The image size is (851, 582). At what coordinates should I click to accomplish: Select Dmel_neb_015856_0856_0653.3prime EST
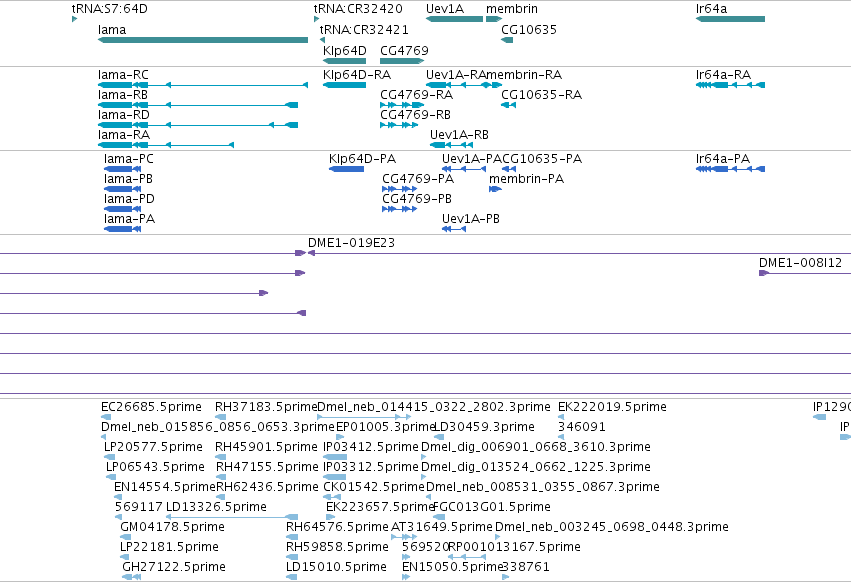coord(218,427)
